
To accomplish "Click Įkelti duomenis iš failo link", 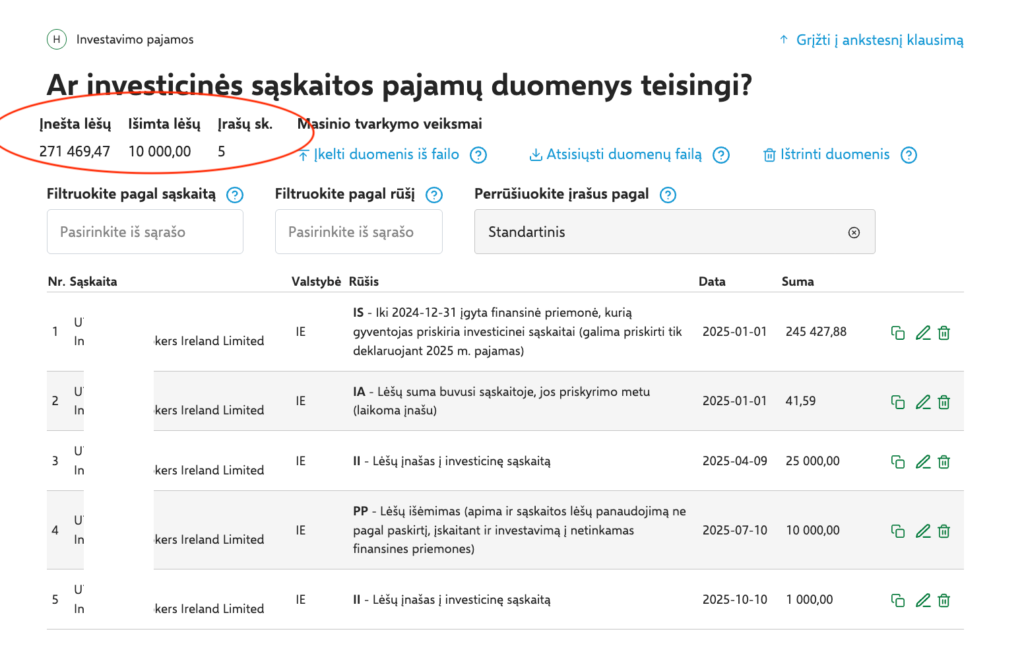I will tap(378, 155).
